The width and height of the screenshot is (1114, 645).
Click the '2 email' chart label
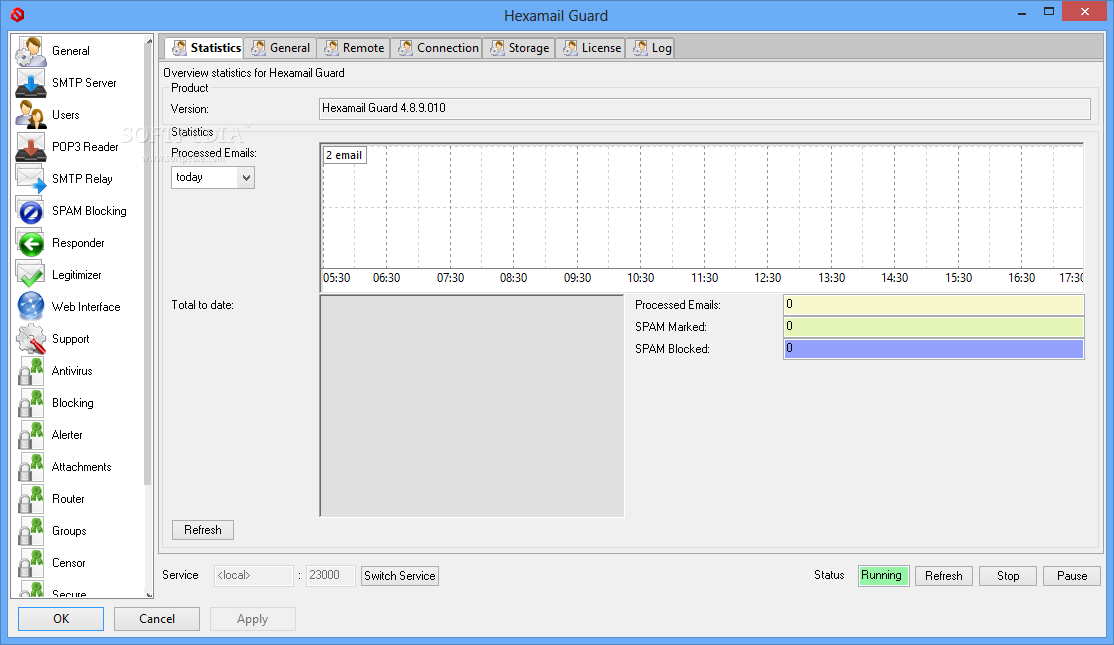point(345,156)
